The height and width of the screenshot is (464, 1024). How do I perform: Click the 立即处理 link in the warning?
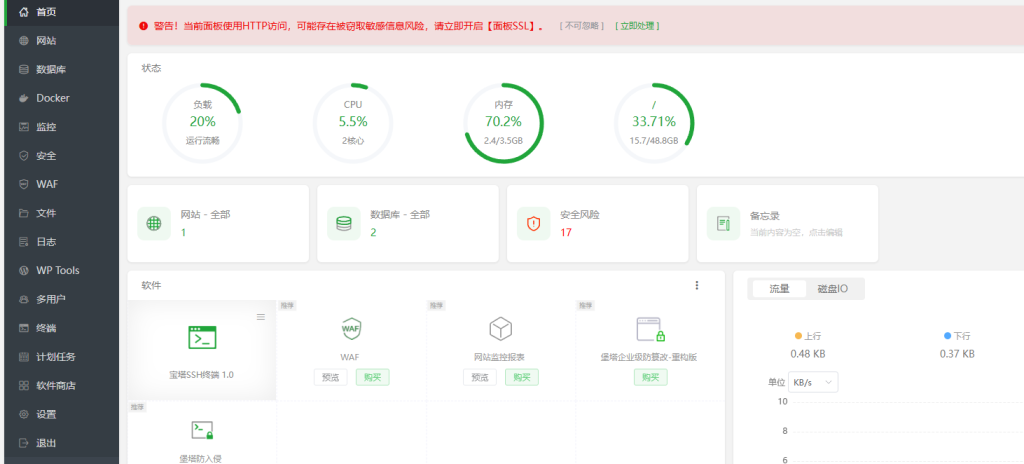[637, 26]
